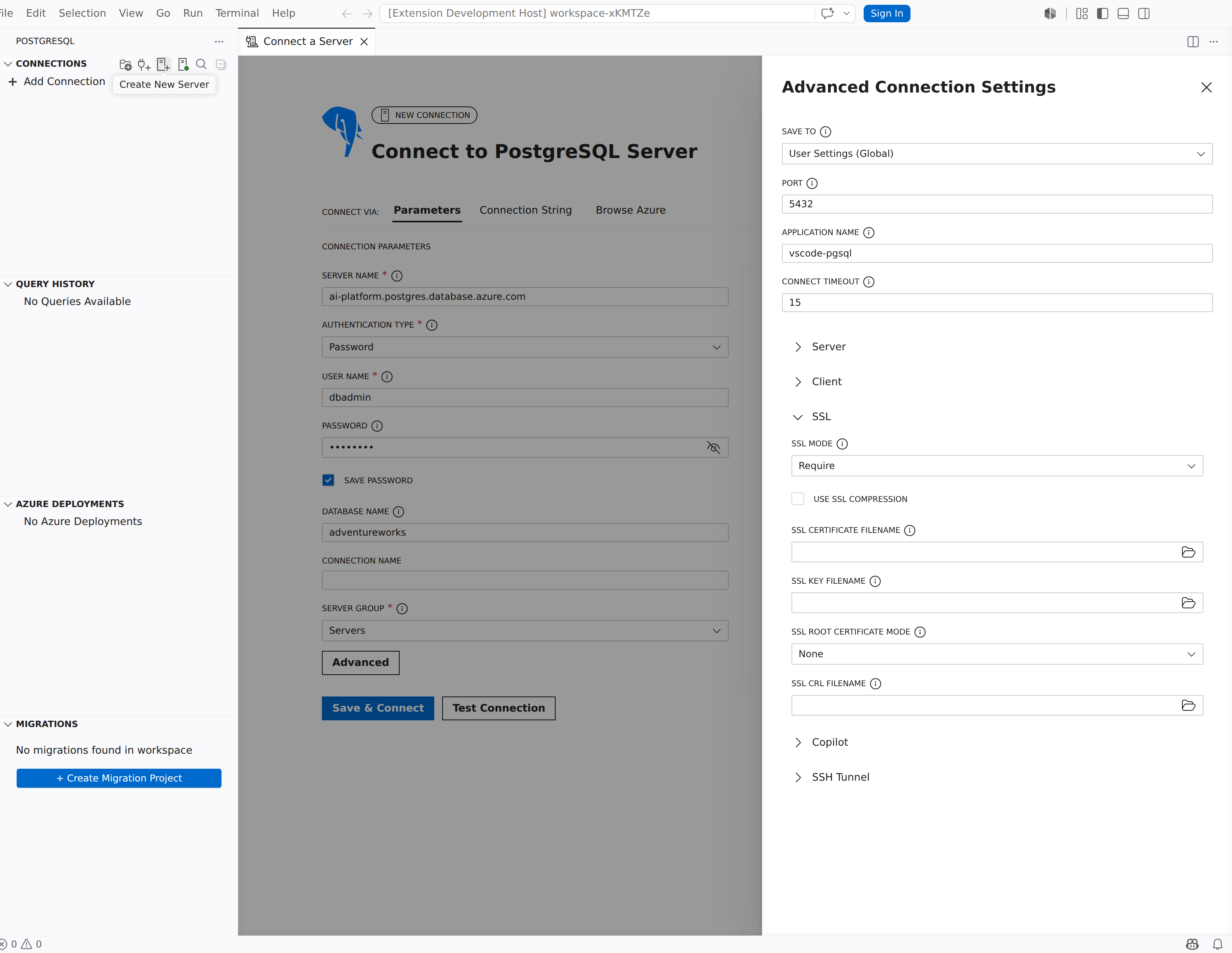Toggle password visibility eye icon
This screenshot has height=953, width=1232.
coord(714,448)
